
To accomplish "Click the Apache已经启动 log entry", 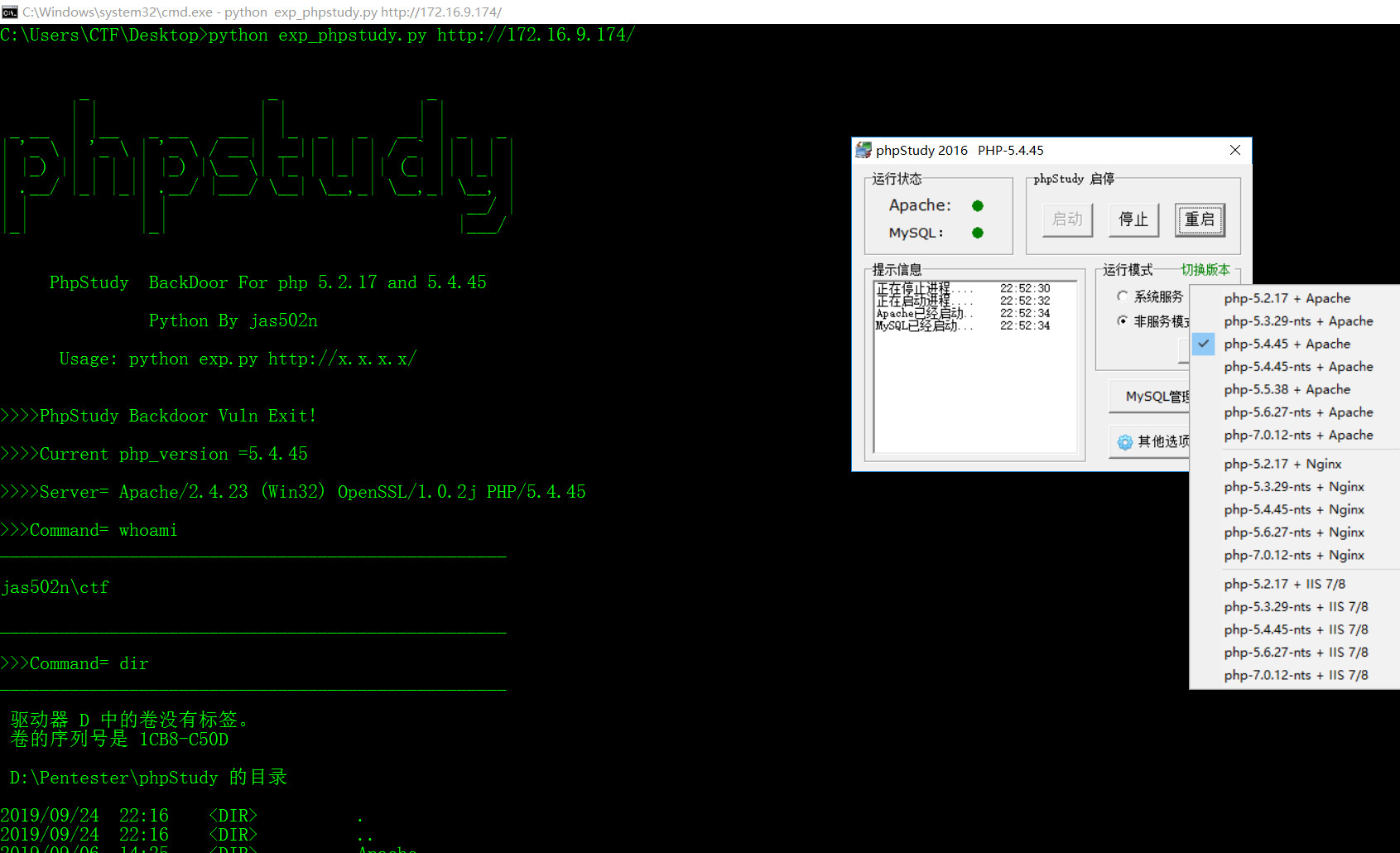I will click(x=964, y=313).
